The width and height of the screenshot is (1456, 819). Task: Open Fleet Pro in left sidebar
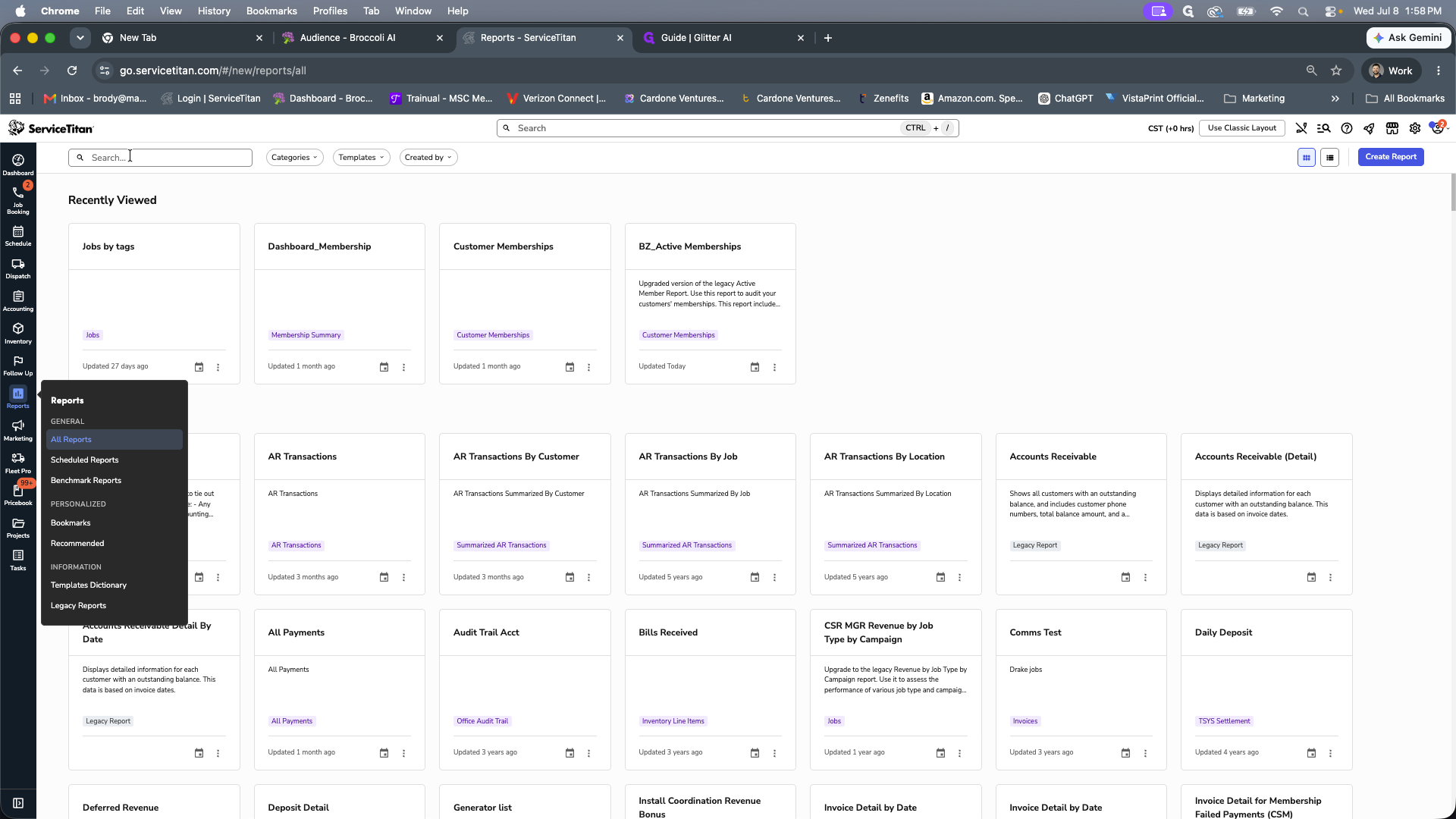pos(18,463)
